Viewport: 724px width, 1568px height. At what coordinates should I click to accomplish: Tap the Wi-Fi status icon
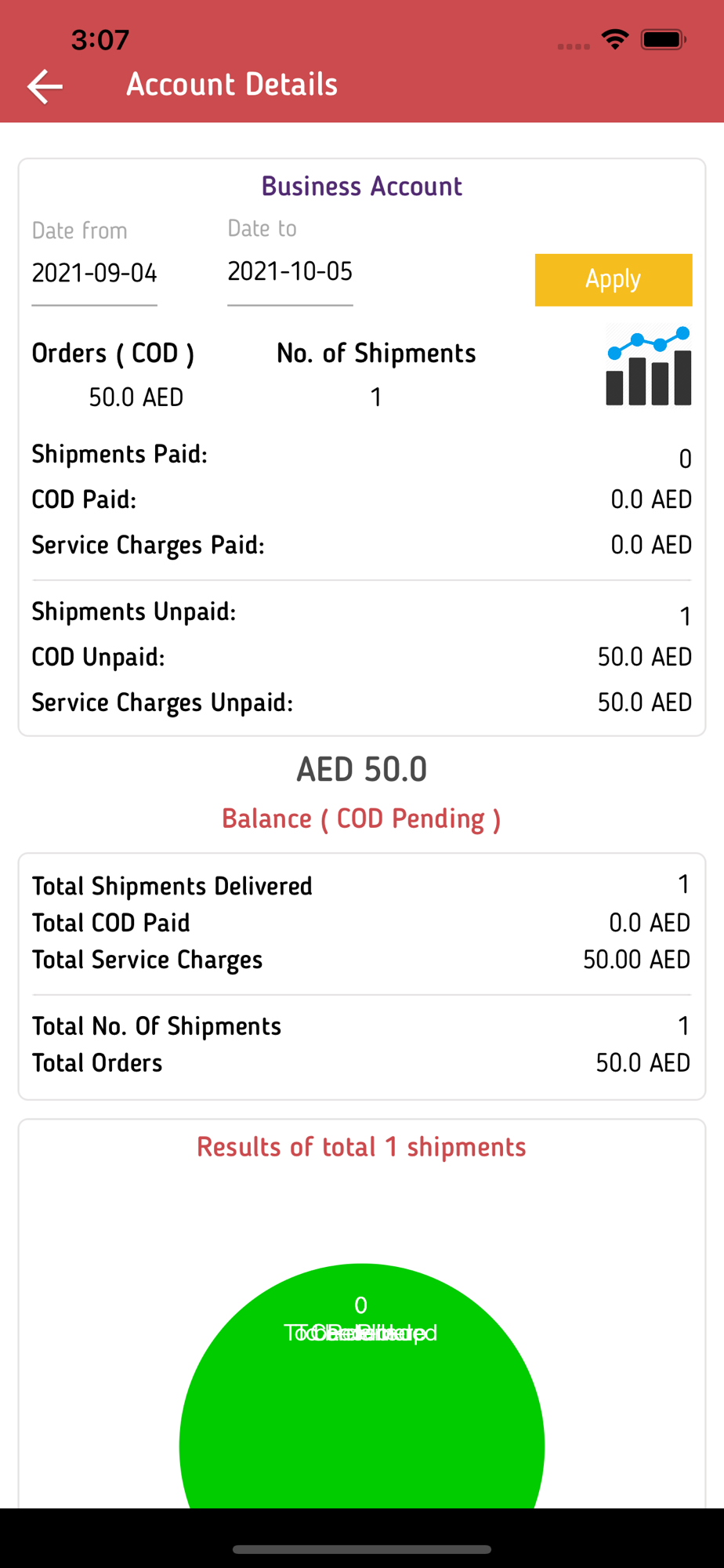tap(615, 39)
